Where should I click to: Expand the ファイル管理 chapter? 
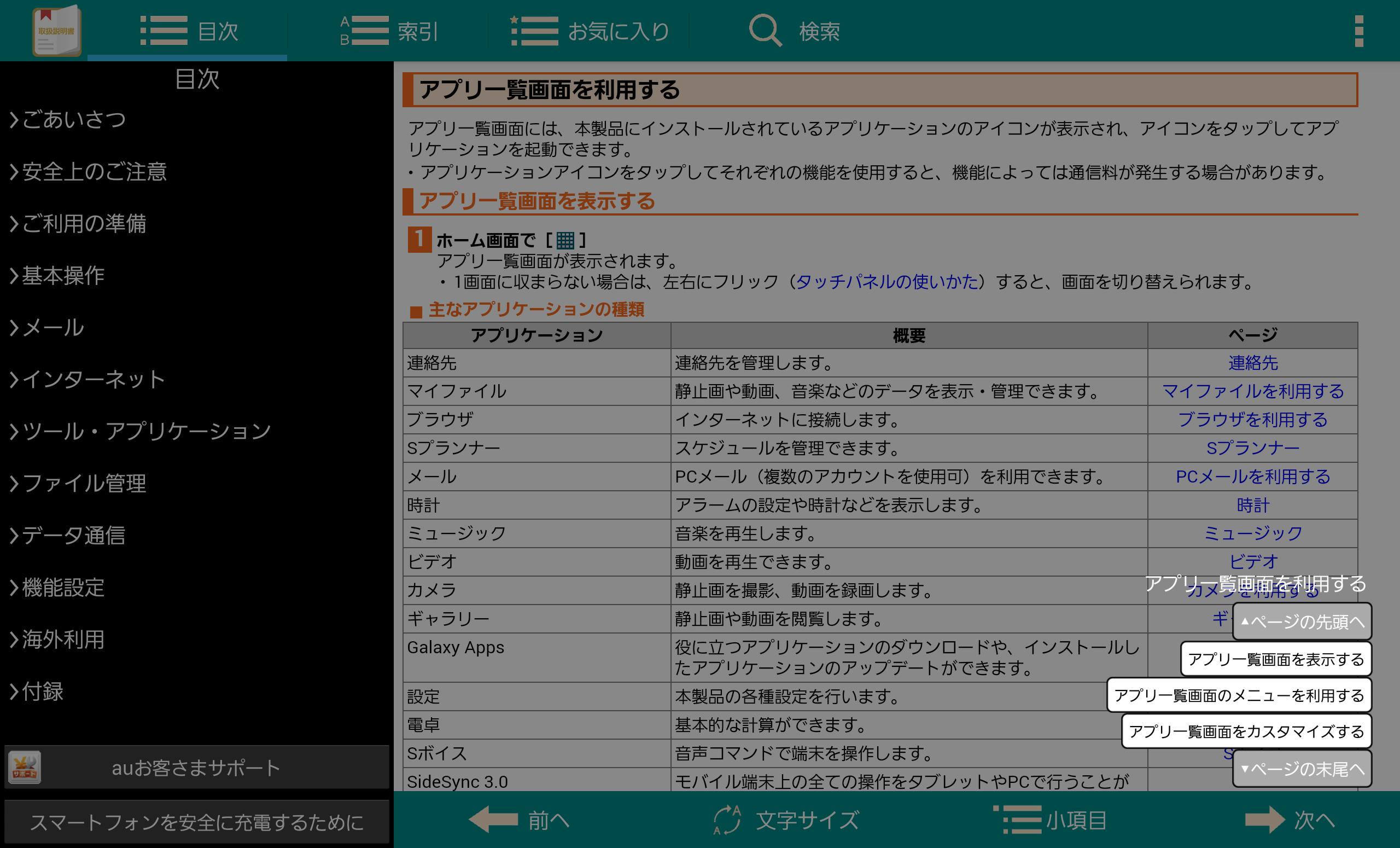pyautogui.click(x=196, y=484)
